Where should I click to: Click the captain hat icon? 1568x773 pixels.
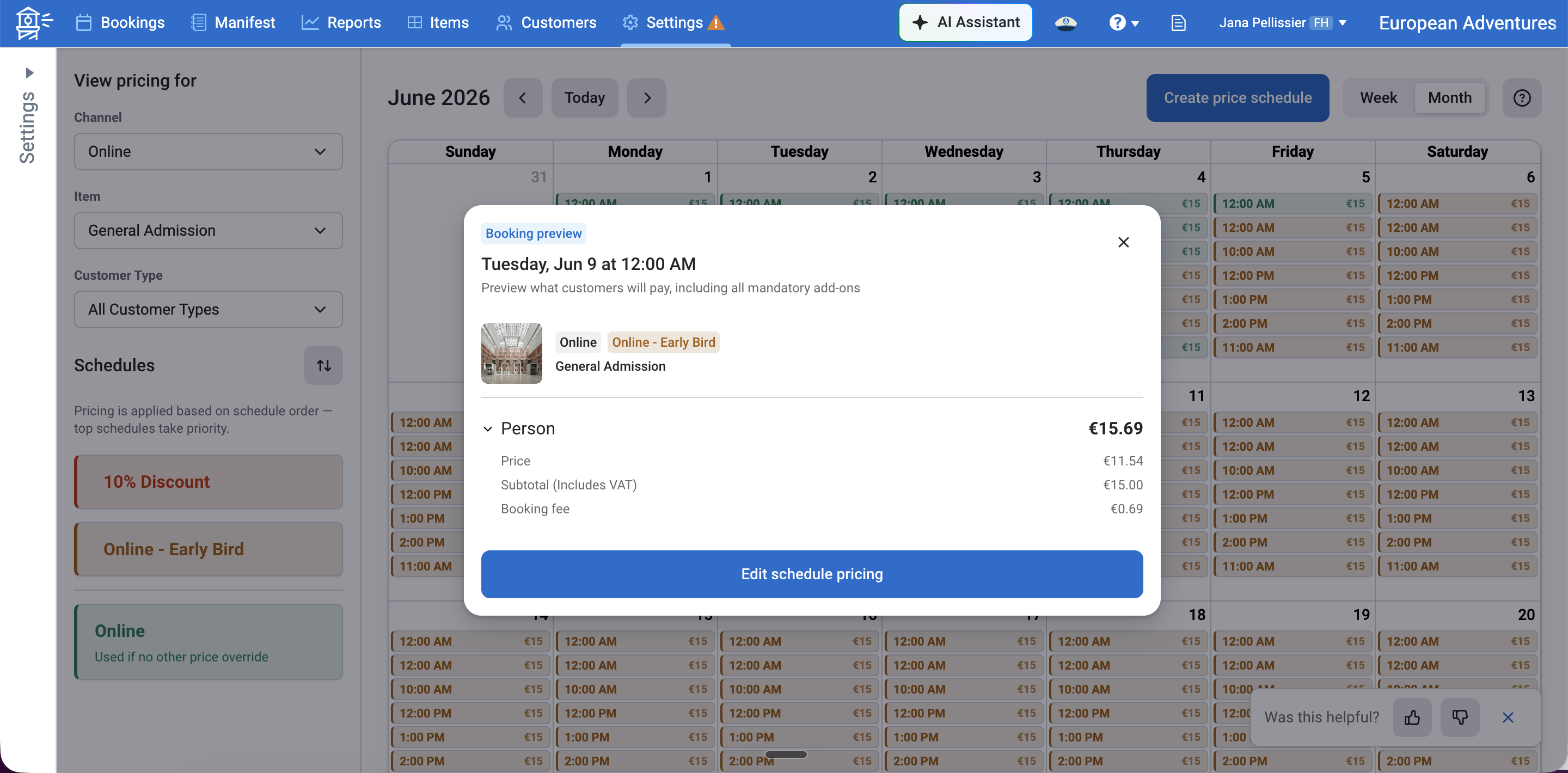click(x=1065, y=23)
